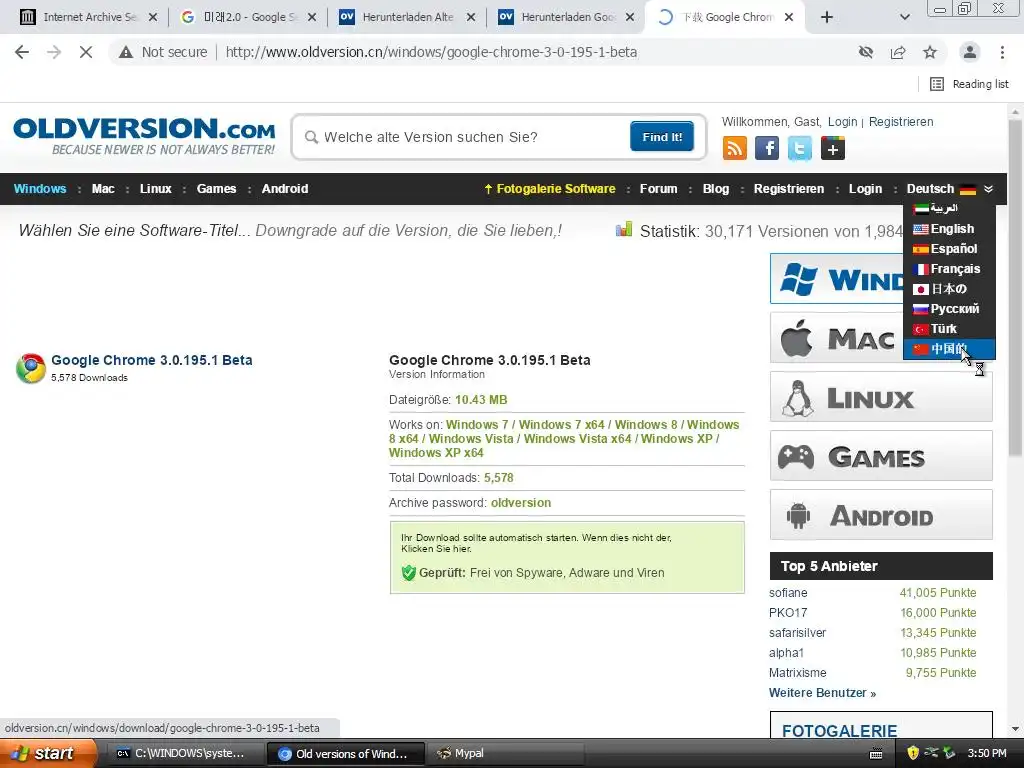Open the Android platform button
Viewport: 1024px width, 768px height.
pos(881,515)
